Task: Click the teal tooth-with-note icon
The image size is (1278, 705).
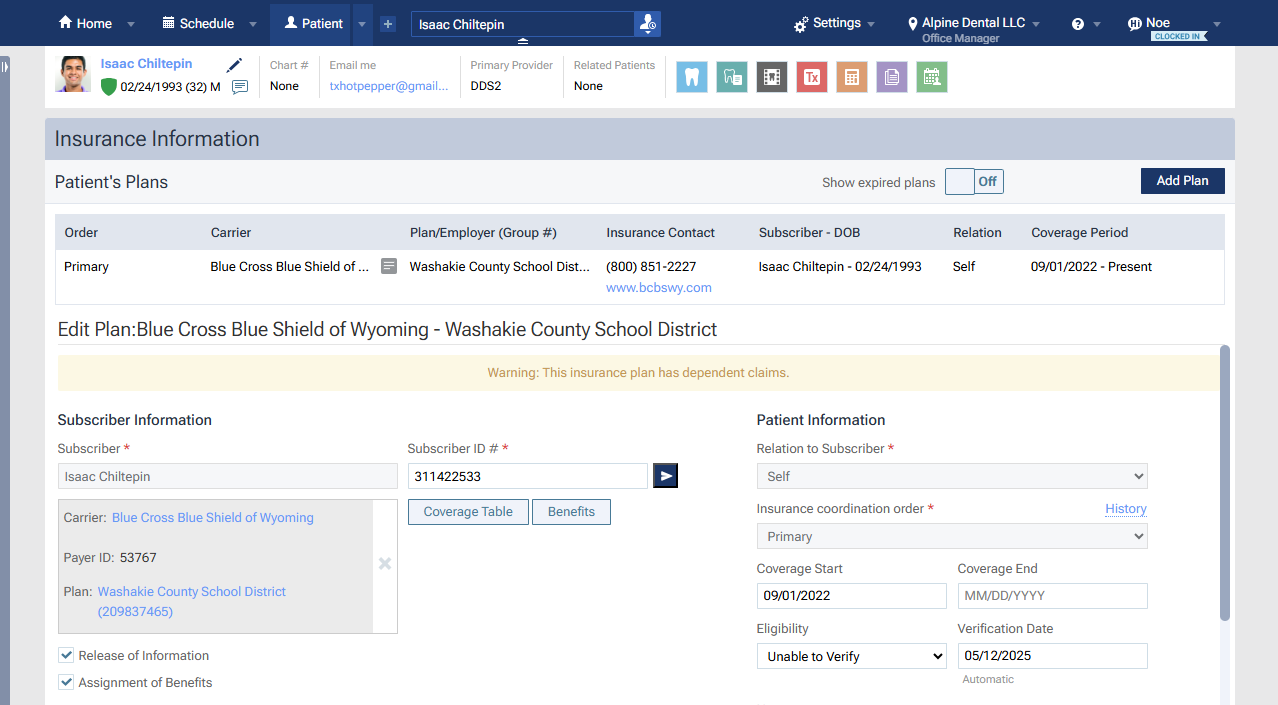Action: click(731, 77)
